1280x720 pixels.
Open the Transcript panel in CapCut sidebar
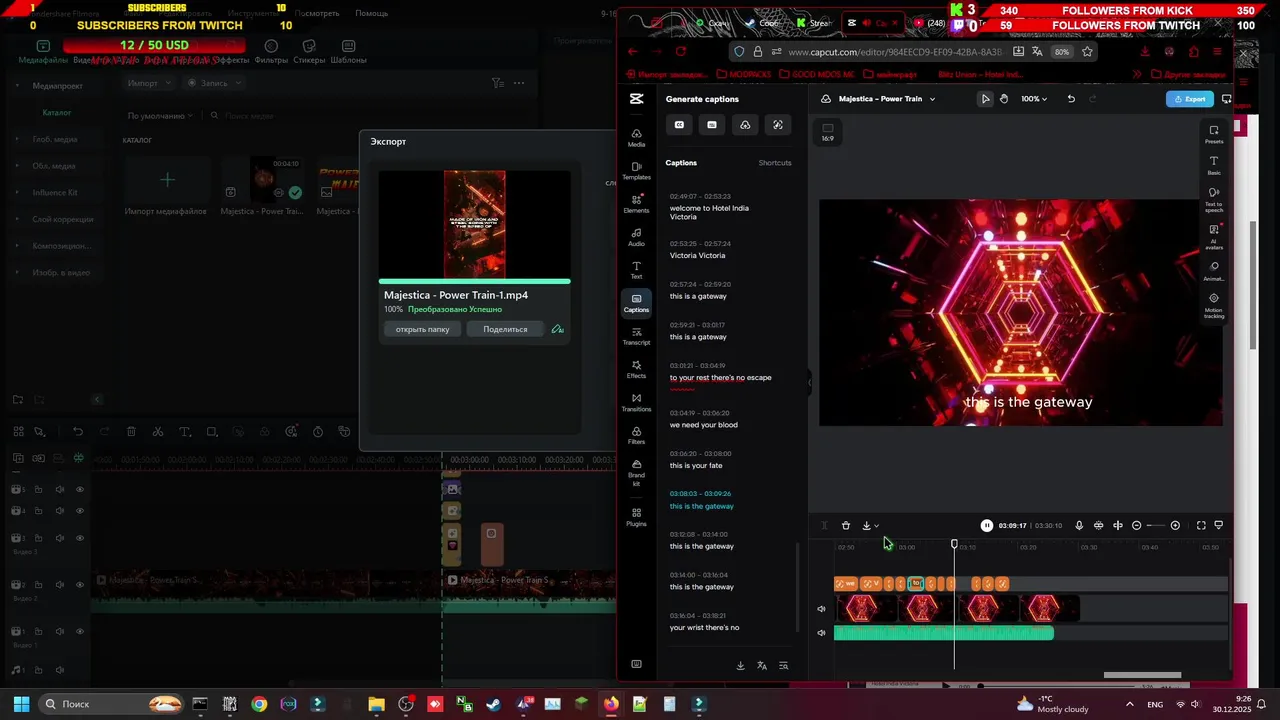coord(636,336)
